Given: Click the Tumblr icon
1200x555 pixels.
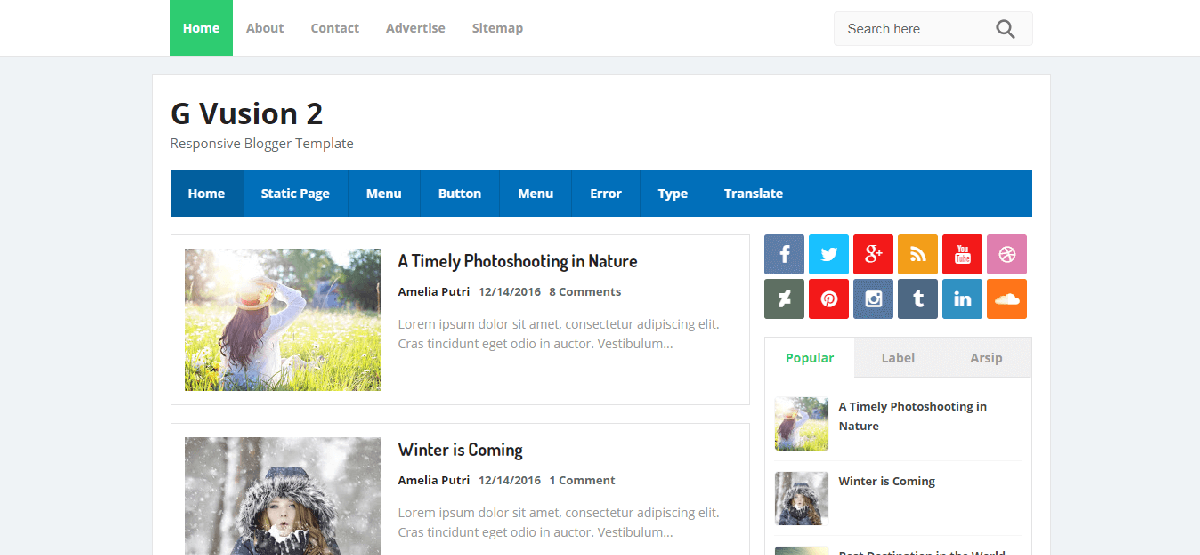Looking at the screenshot, I should coord(918,299).
